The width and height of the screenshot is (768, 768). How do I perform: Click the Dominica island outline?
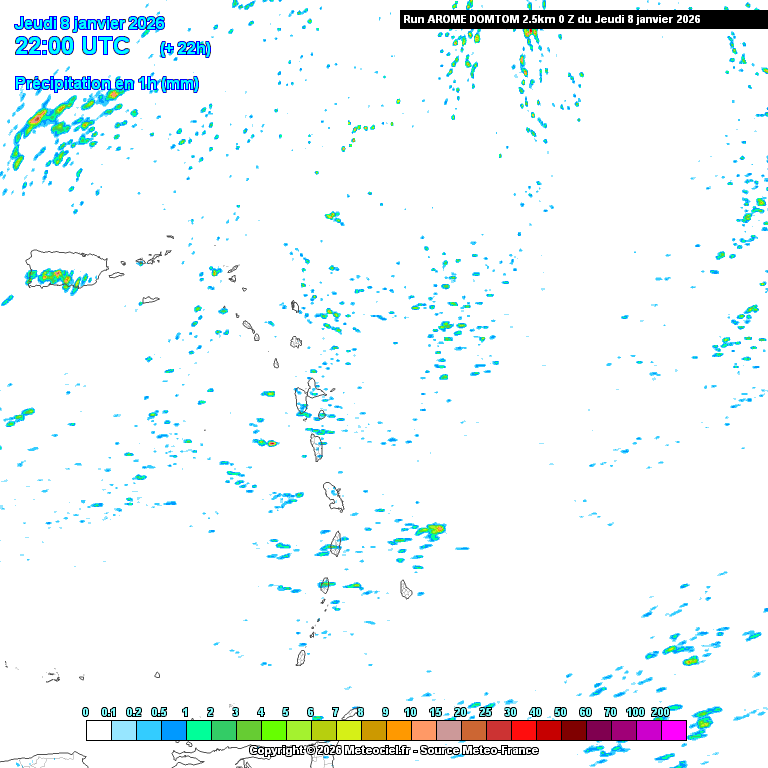pos(319,445)
